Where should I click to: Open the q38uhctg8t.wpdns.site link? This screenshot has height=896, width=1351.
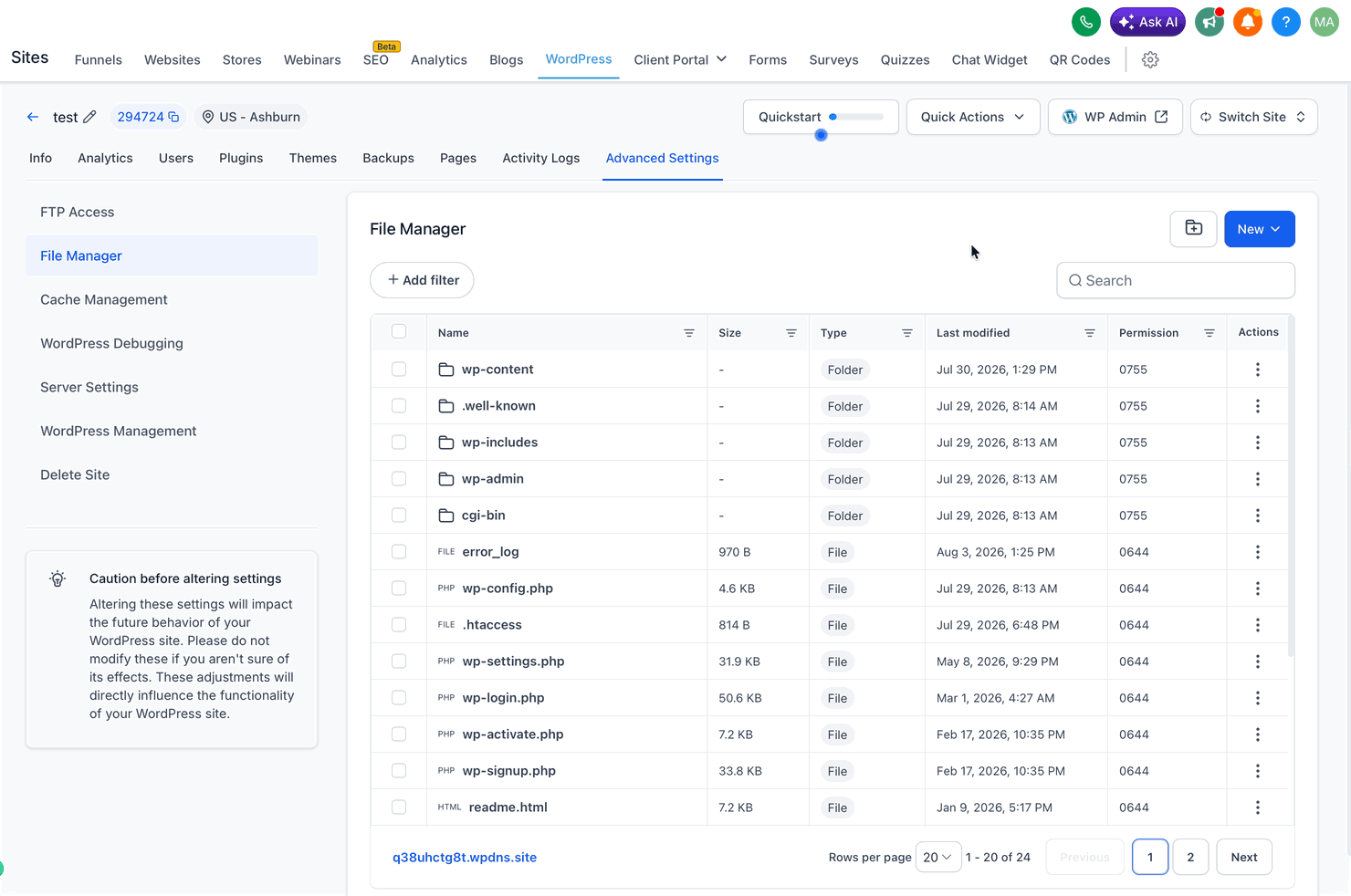pyautogui.click(x=465, y=857)
